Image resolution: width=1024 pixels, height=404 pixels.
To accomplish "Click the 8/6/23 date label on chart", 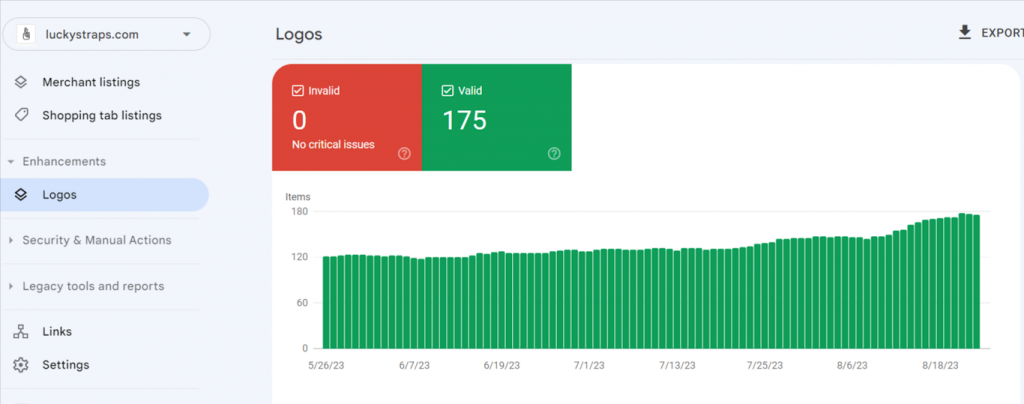I will pyautogui.click(x=852, y=366).
